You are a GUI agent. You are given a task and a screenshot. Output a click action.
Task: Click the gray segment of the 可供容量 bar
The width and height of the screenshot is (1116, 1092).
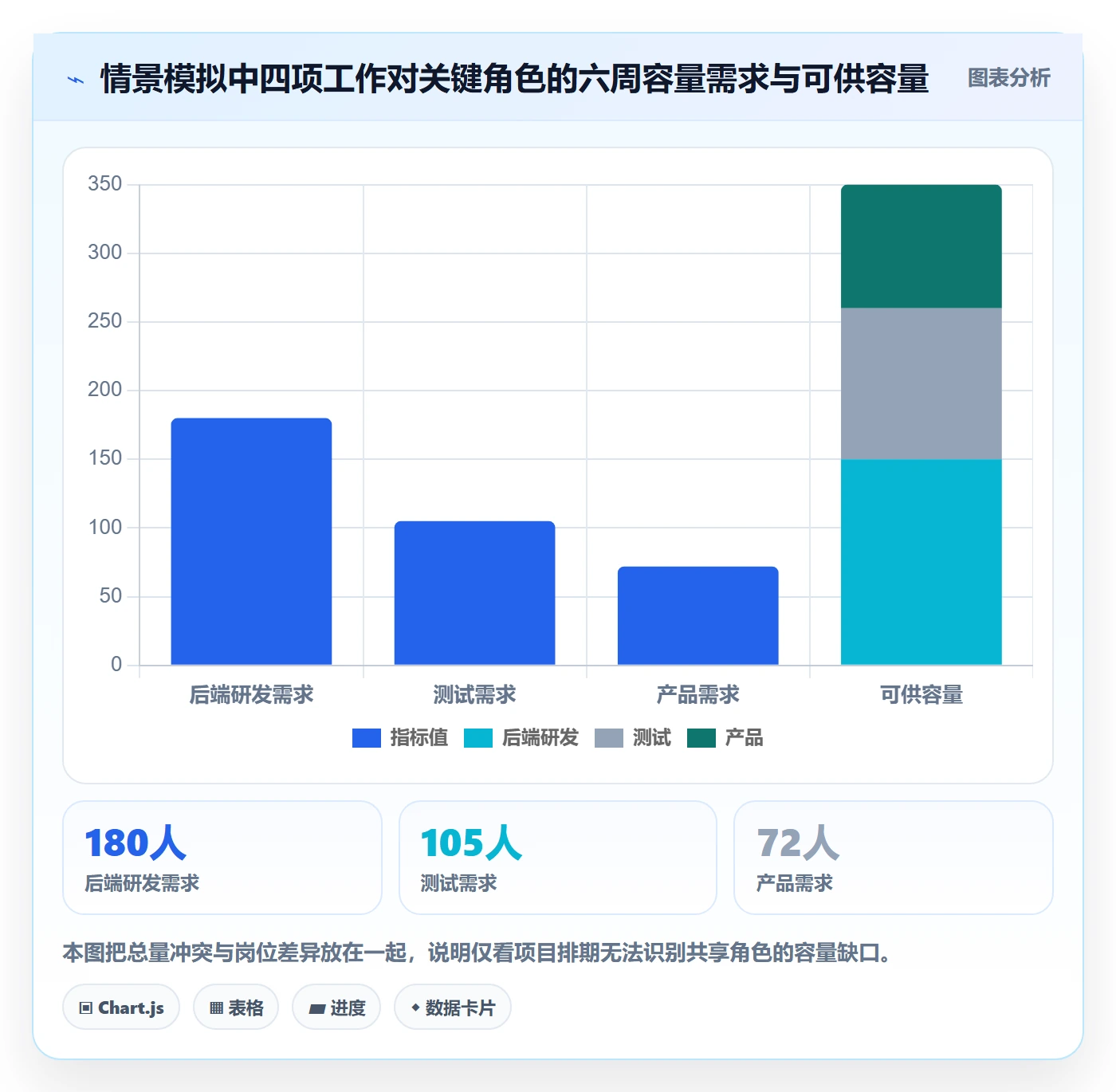[921, 383]
